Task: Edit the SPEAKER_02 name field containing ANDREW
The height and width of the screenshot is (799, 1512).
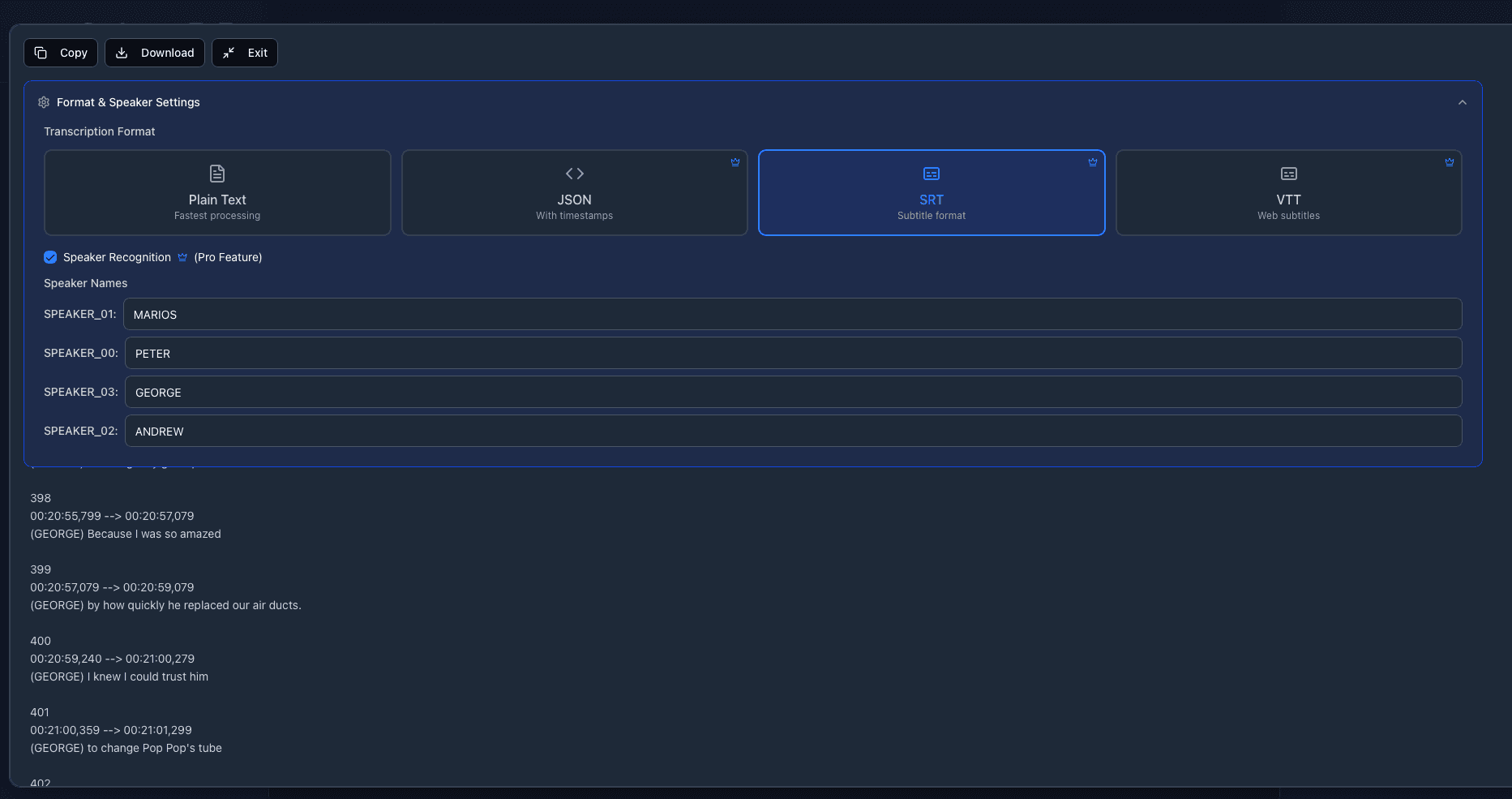Action: pos(792,432)
